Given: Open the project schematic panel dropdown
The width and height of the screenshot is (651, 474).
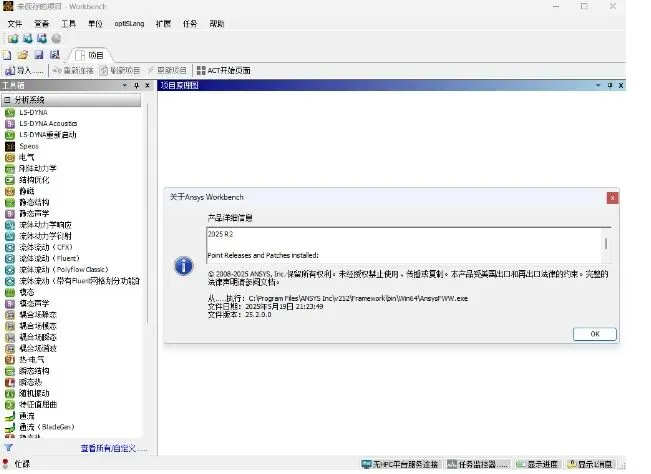Looking at the screenshot, I should 598,86.
